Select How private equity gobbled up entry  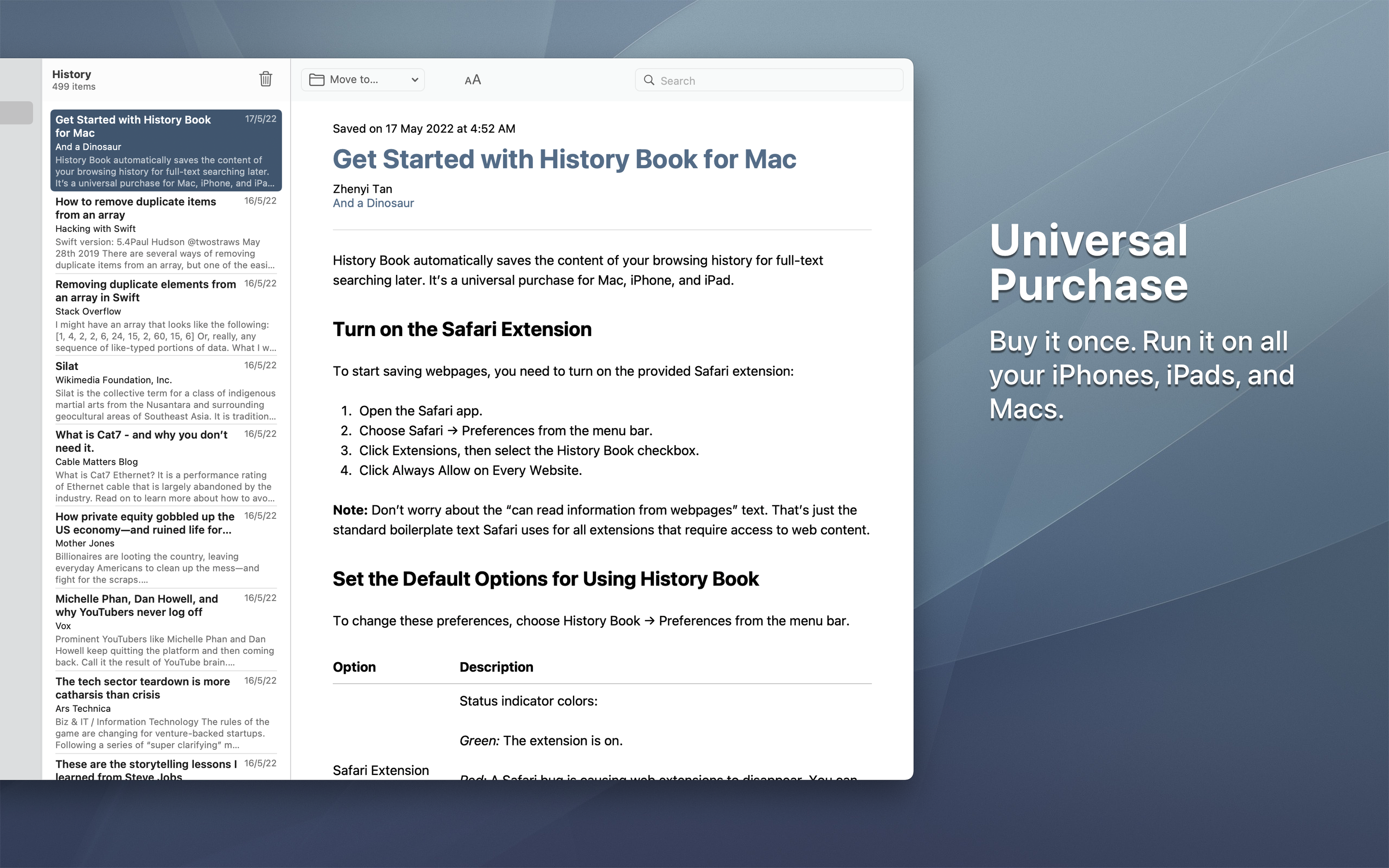[x=166, y=547]
